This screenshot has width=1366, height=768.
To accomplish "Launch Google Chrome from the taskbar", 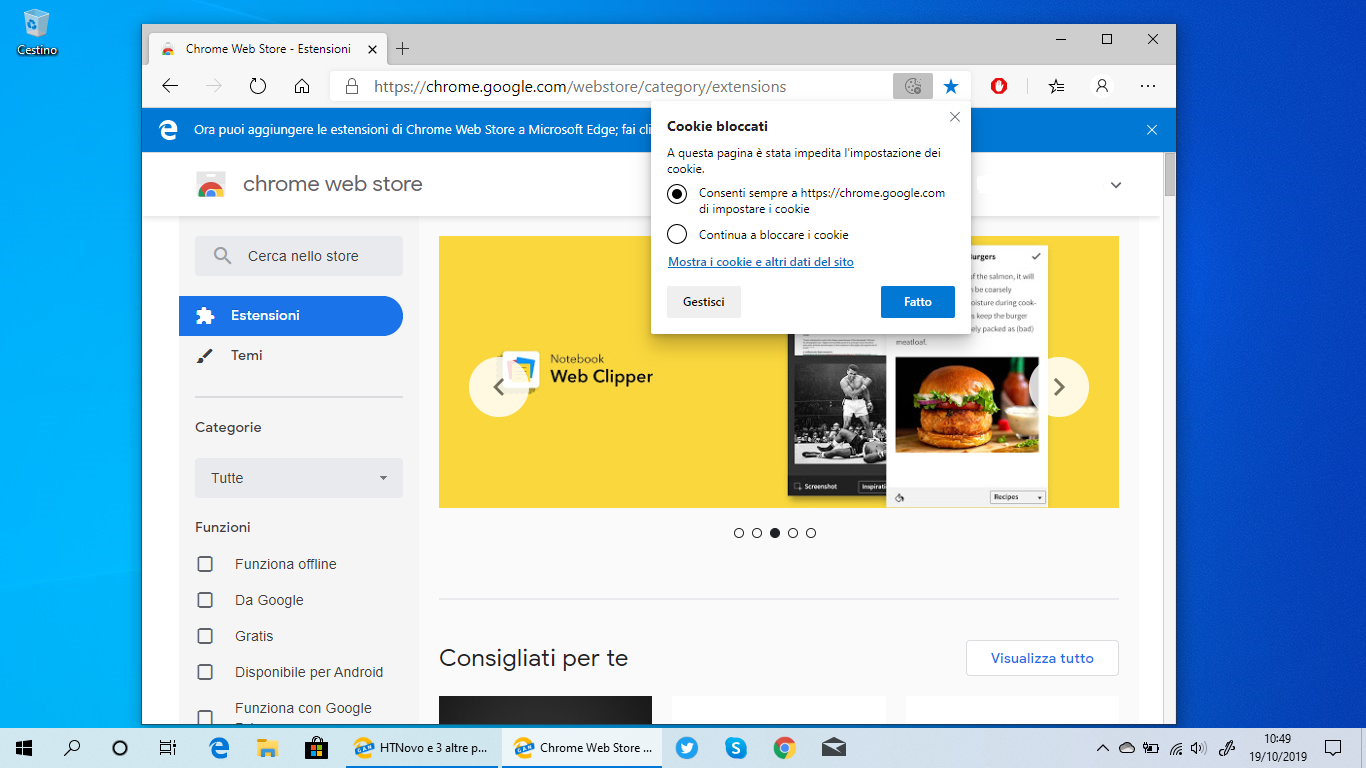I will (784, 747).
